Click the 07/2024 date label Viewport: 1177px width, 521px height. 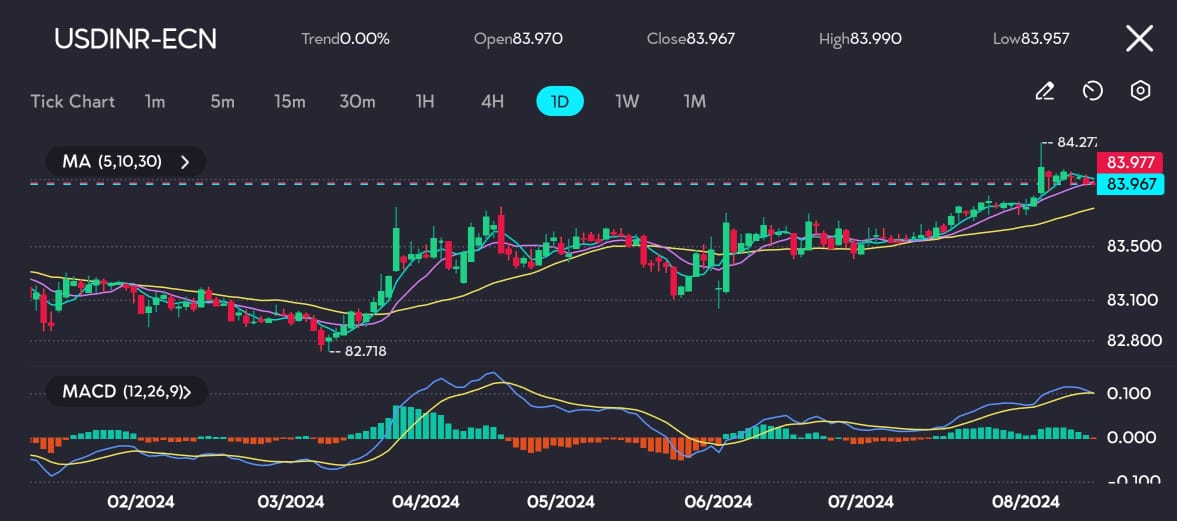862,501
